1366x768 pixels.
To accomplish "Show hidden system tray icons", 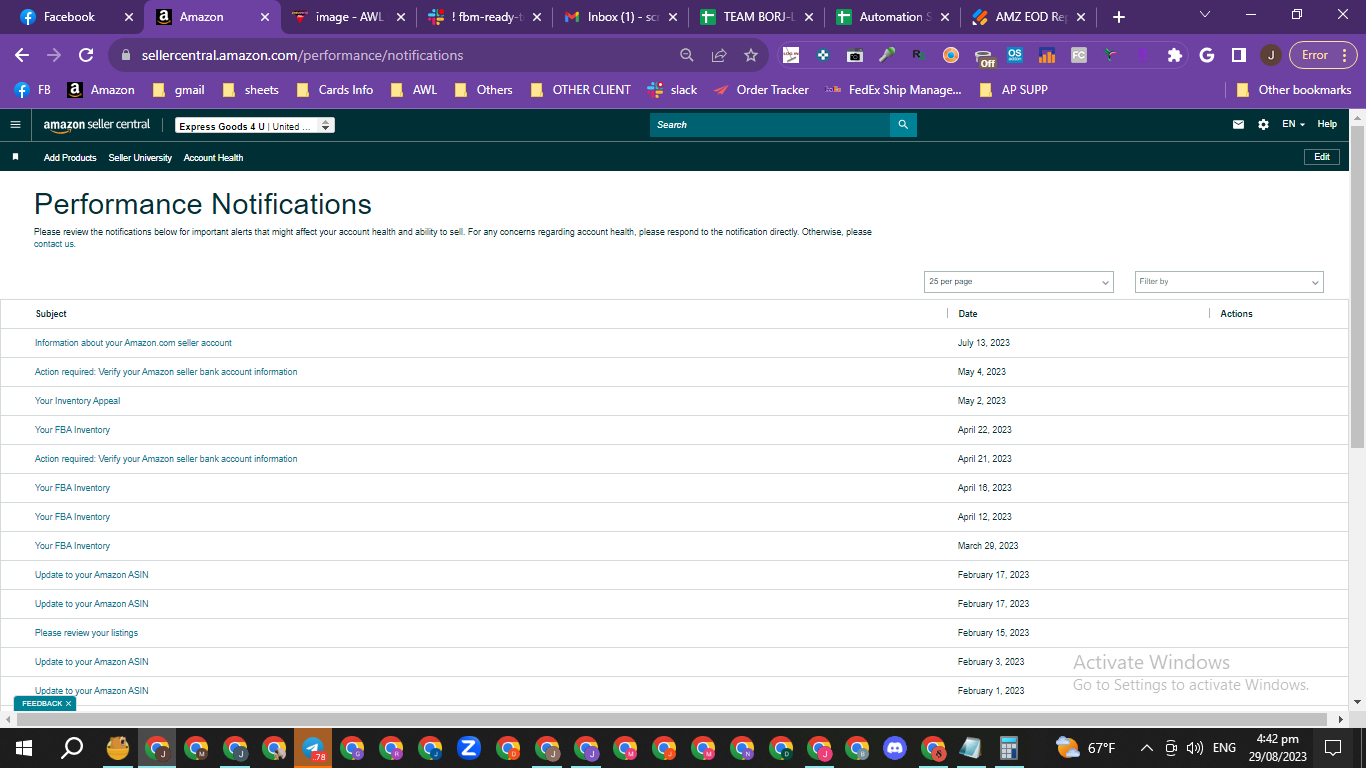I will pos(1147,748).
